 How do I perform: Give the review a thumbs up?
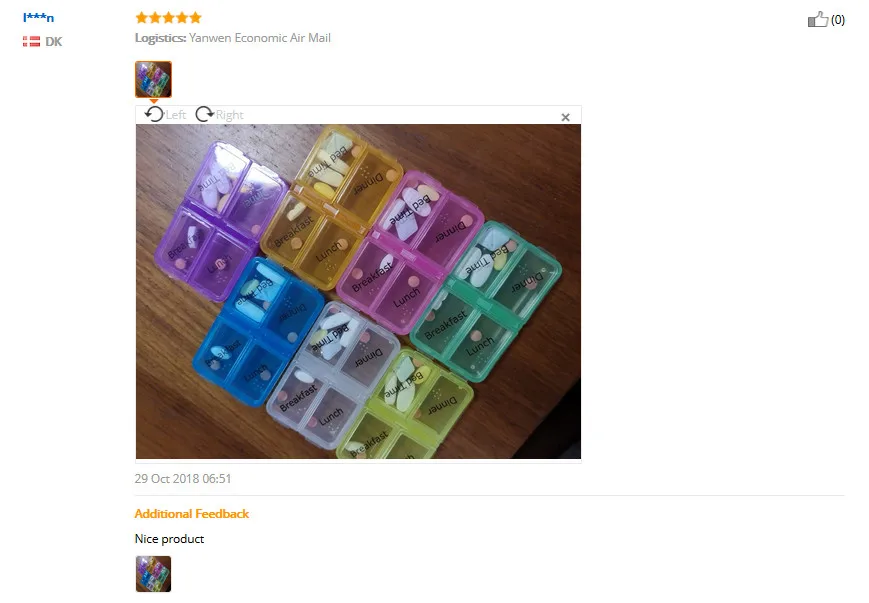coord(817,19)
